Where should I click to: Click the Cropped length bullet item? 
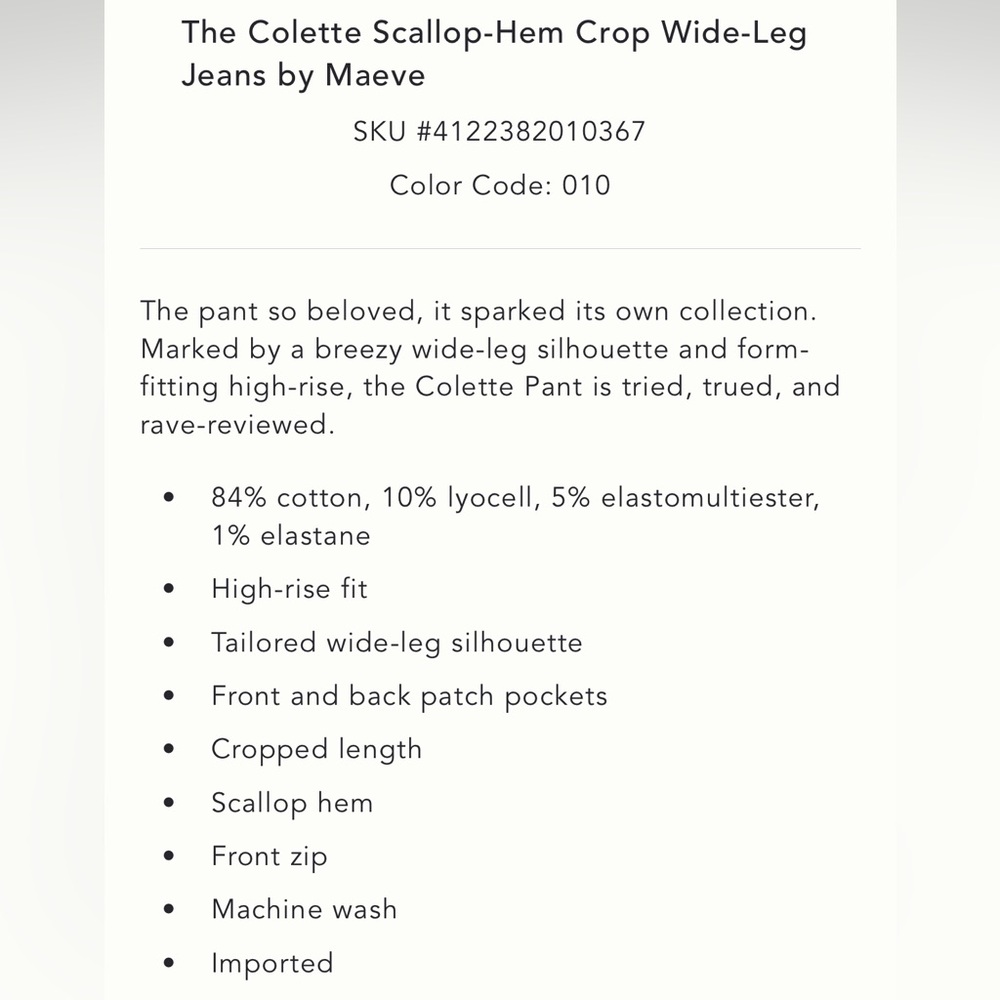316,750
